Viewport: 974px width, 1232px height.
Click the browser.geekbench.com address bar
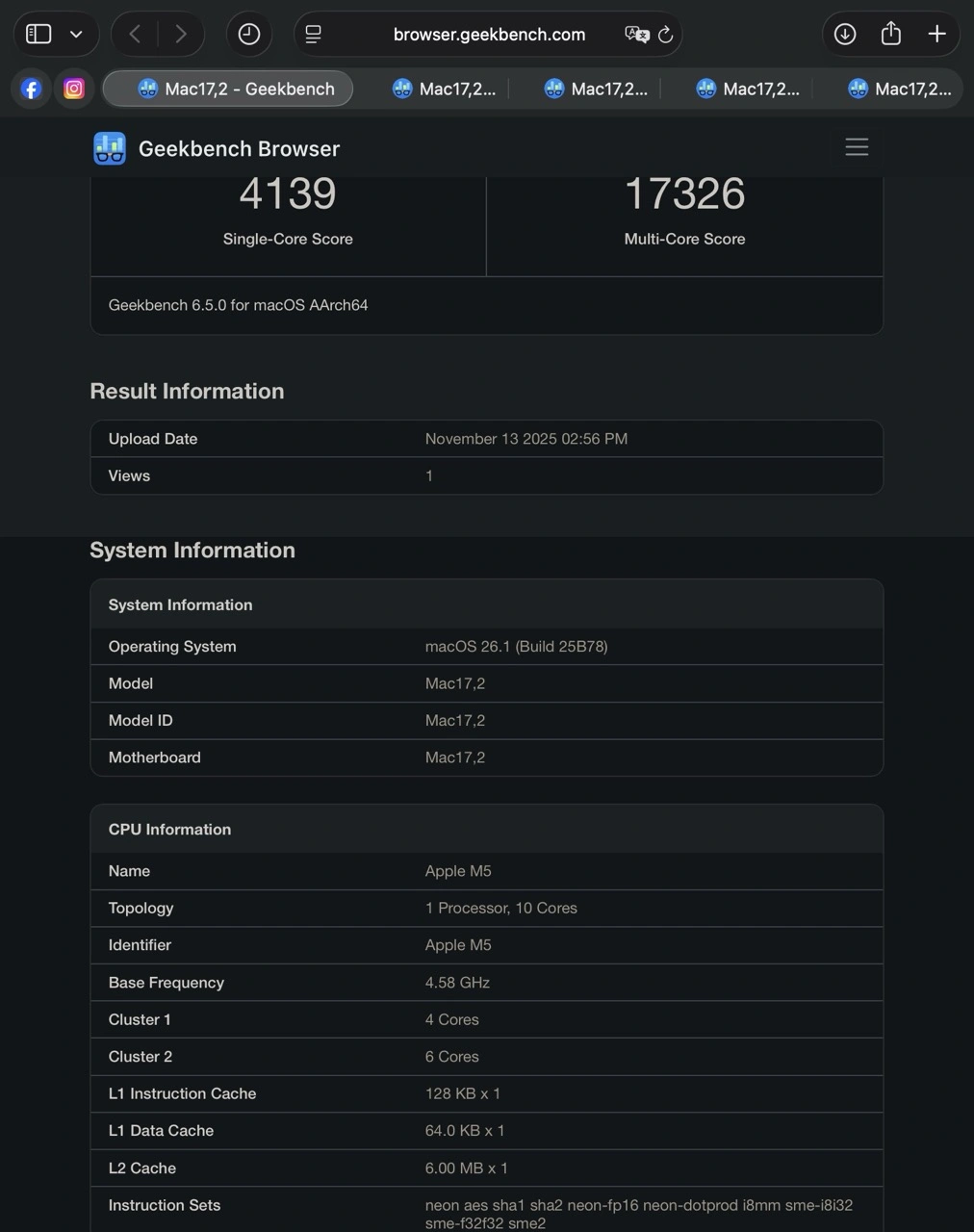(x=488, y=34)
